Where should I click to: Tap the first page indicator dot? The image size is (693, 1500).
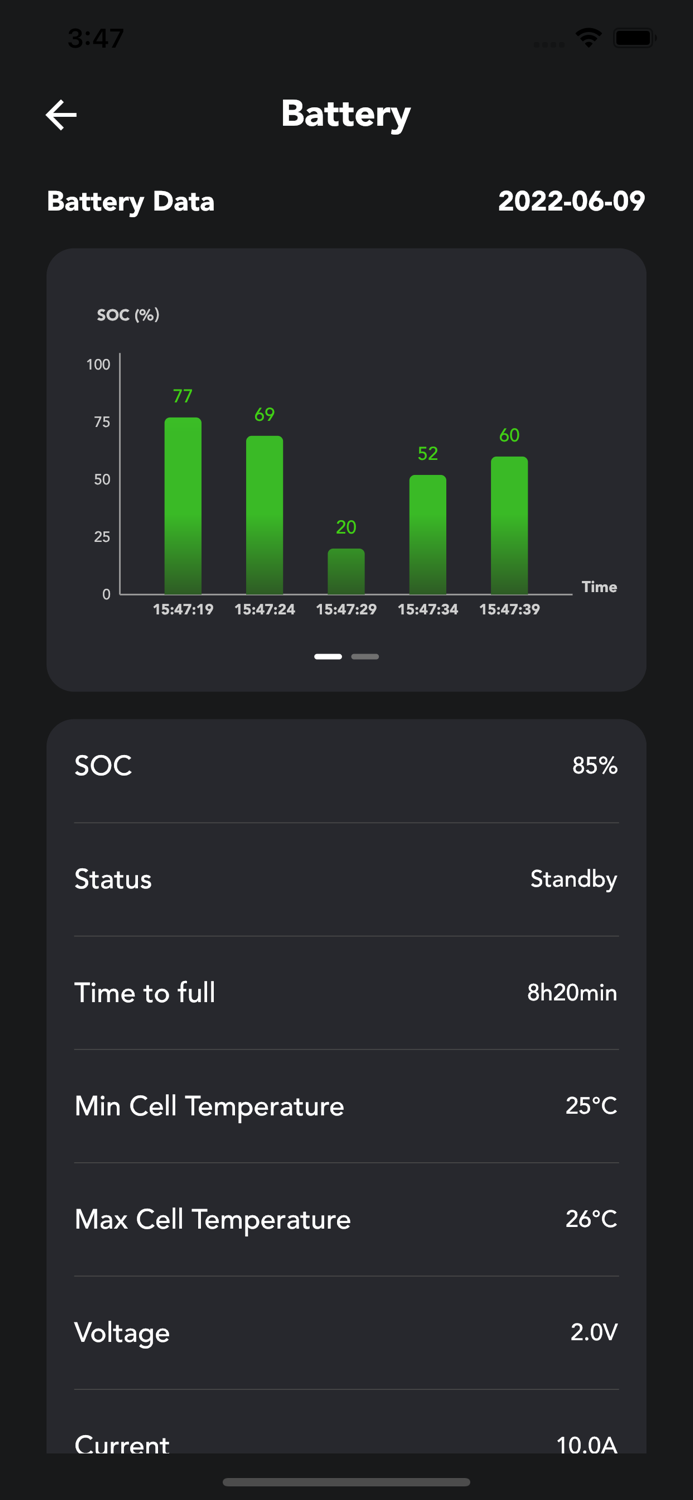click(327, 657)
